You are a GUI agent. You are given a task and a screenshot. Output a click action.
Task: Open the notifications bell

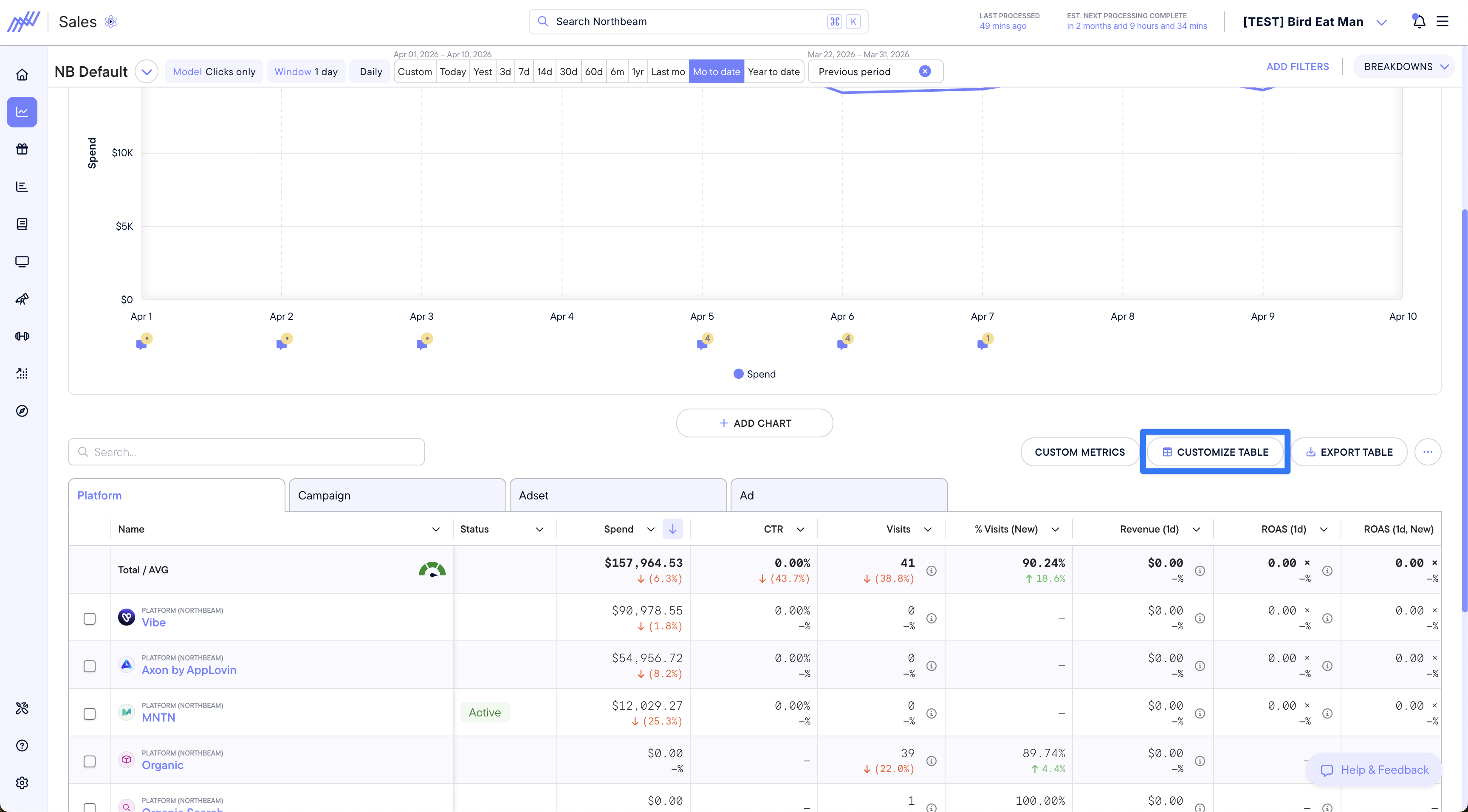(1419, 22)
